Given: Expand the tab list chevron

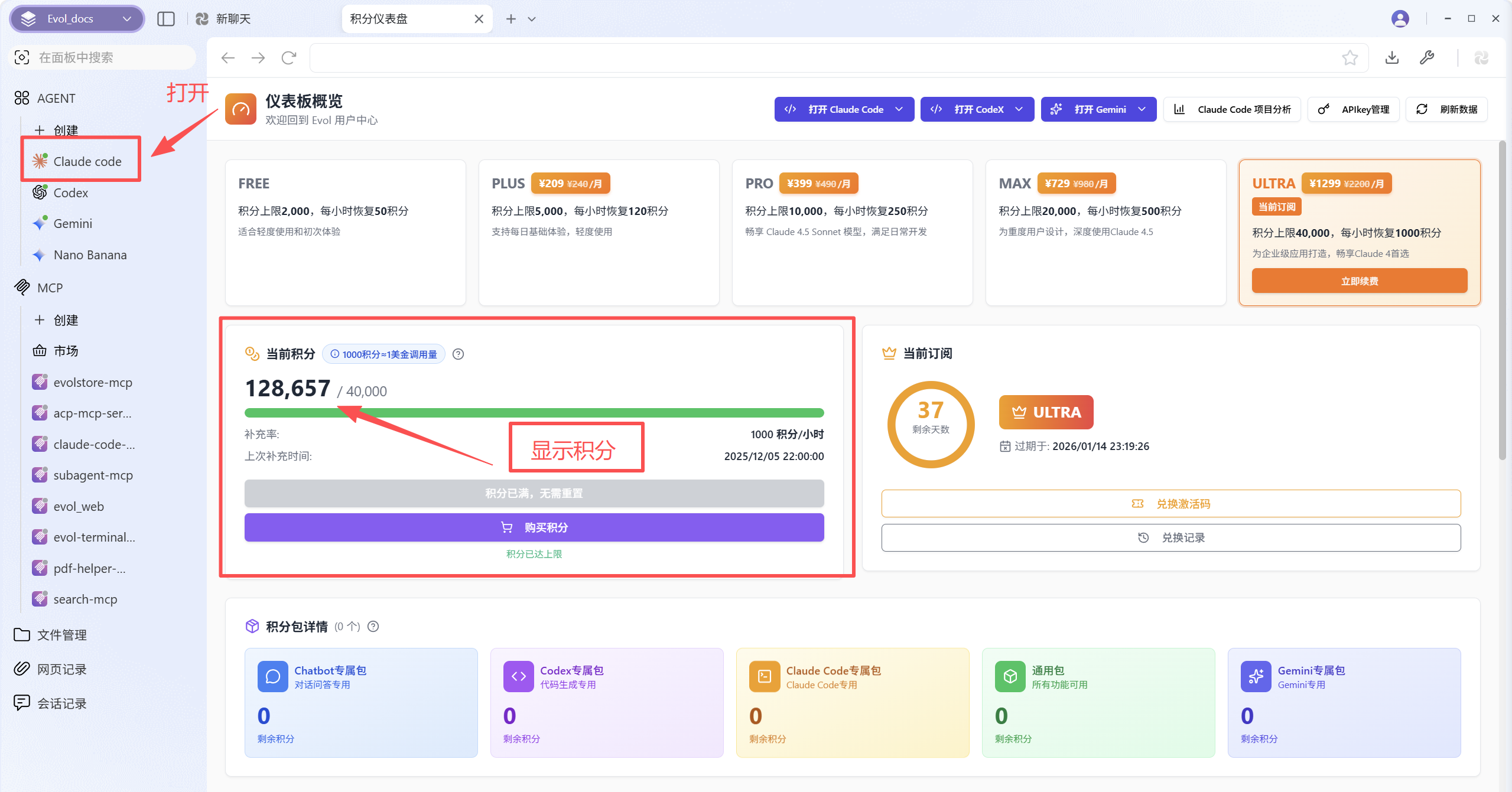Looking at the screenshot, I should click(x=532, y=19).
